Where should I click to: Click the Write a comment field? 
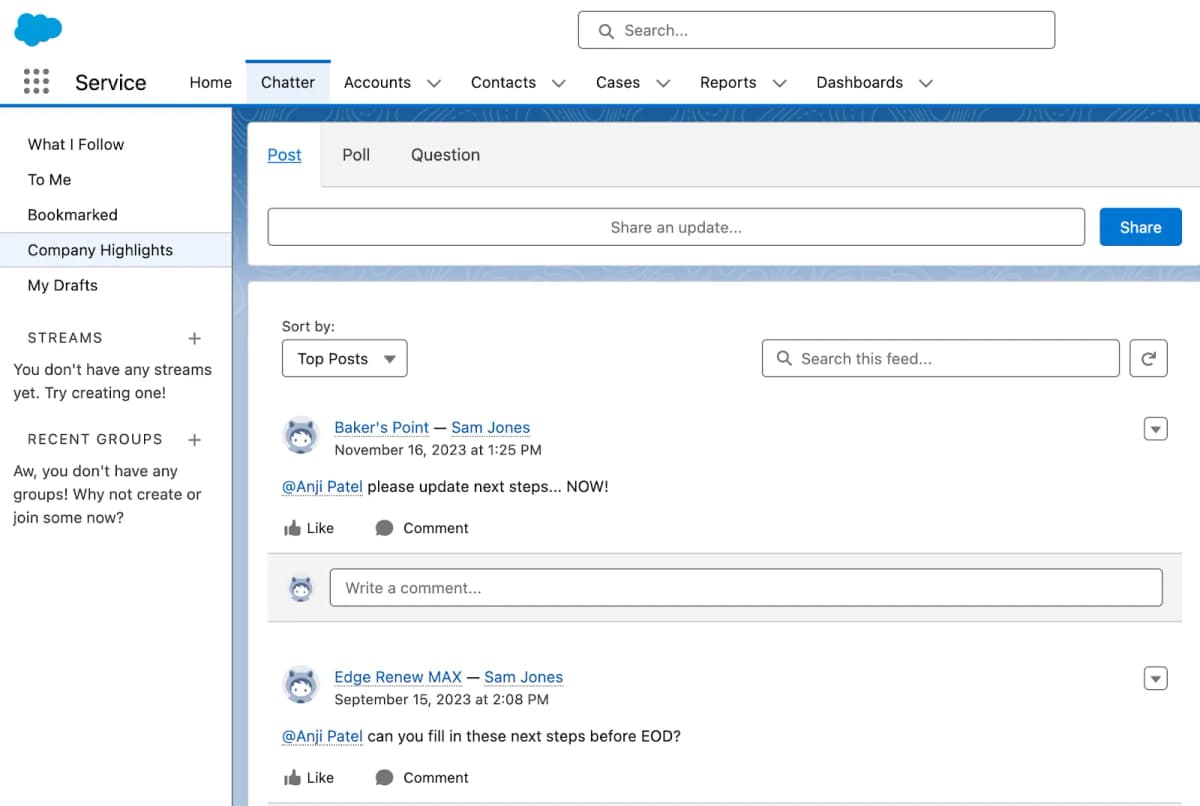[x=746, y=588]
